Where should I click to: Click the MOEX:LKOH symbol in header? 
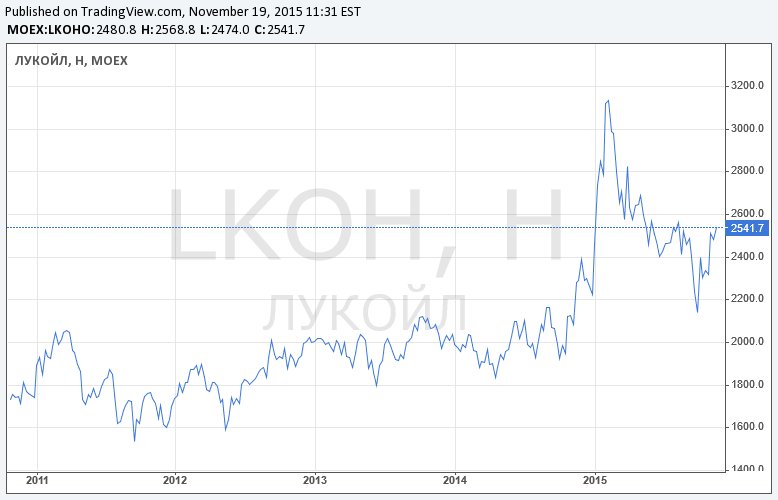pos(46,30)
